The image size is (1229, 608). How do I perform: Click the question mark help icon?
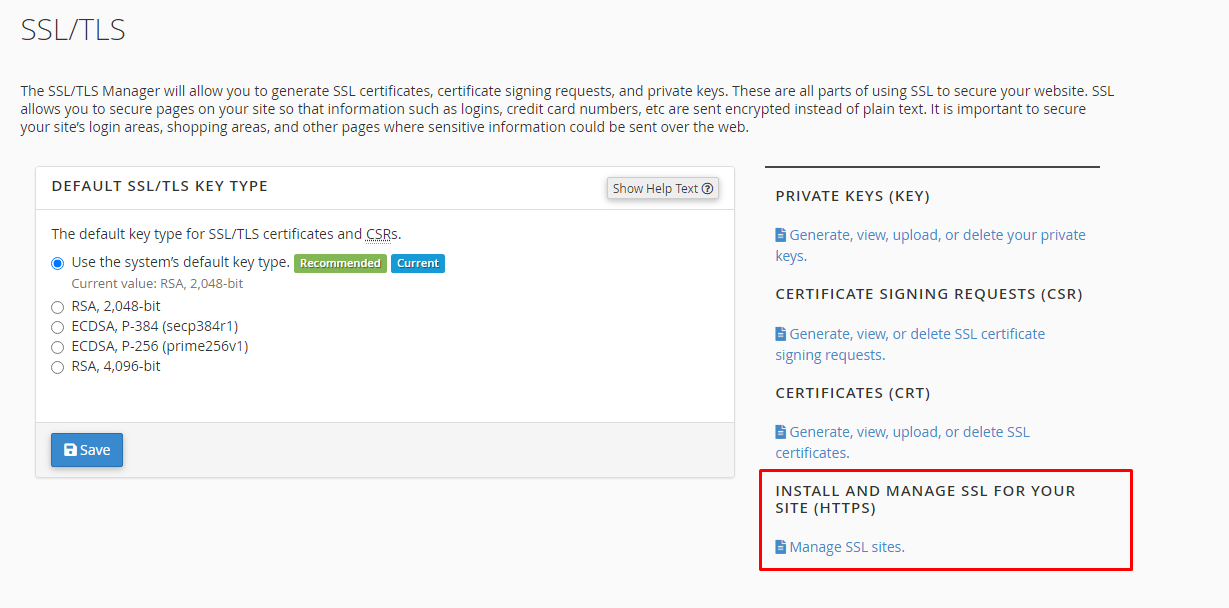707,188
